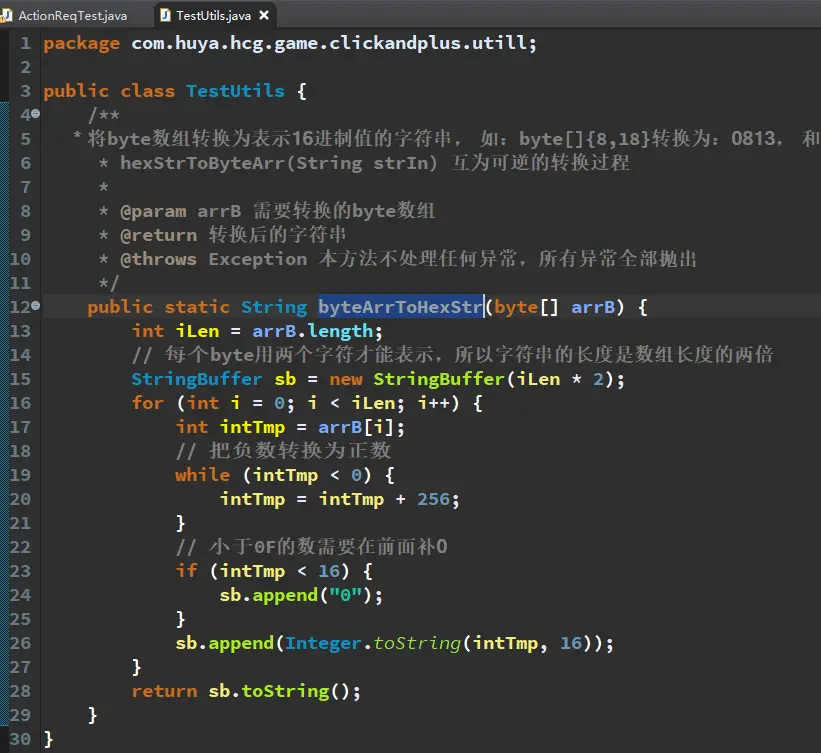Click the arrB parameter in method signature
The image size is (821, 753).
click(x=593, y=307)
